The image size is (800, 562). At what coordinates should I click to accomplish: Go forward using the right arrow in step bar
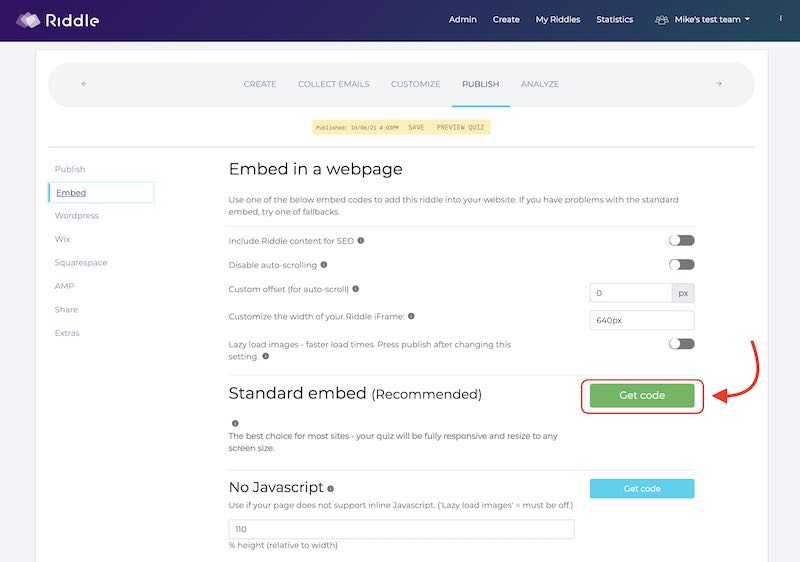point(718,84)
